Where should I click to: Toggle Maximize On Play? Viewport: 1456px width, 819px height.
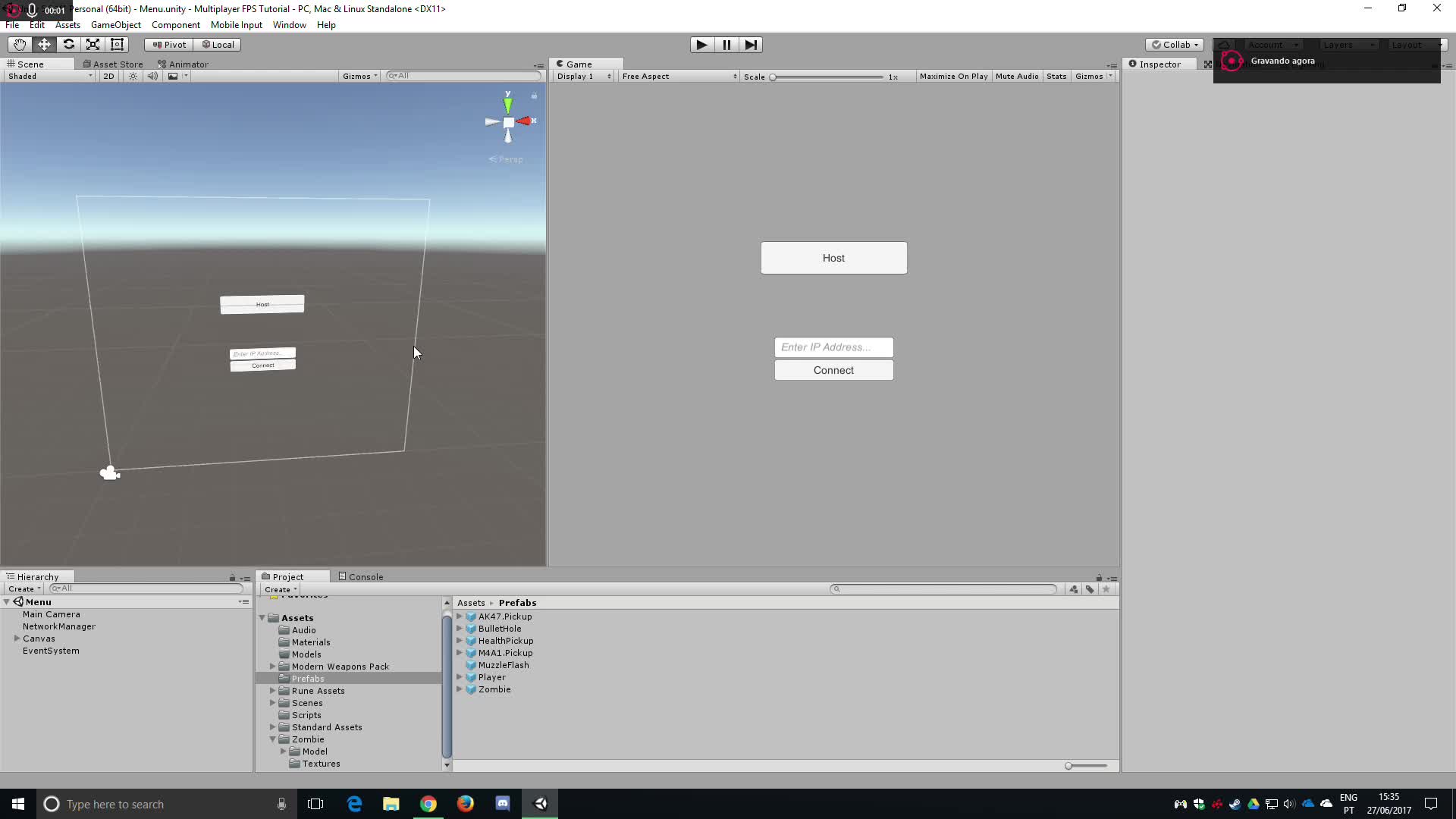pos(953,76)
